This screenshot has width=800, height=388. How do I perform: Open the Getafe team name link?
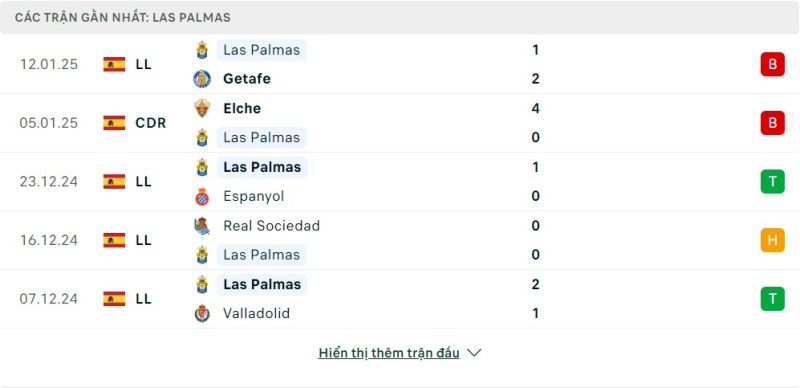pos(247,79)
